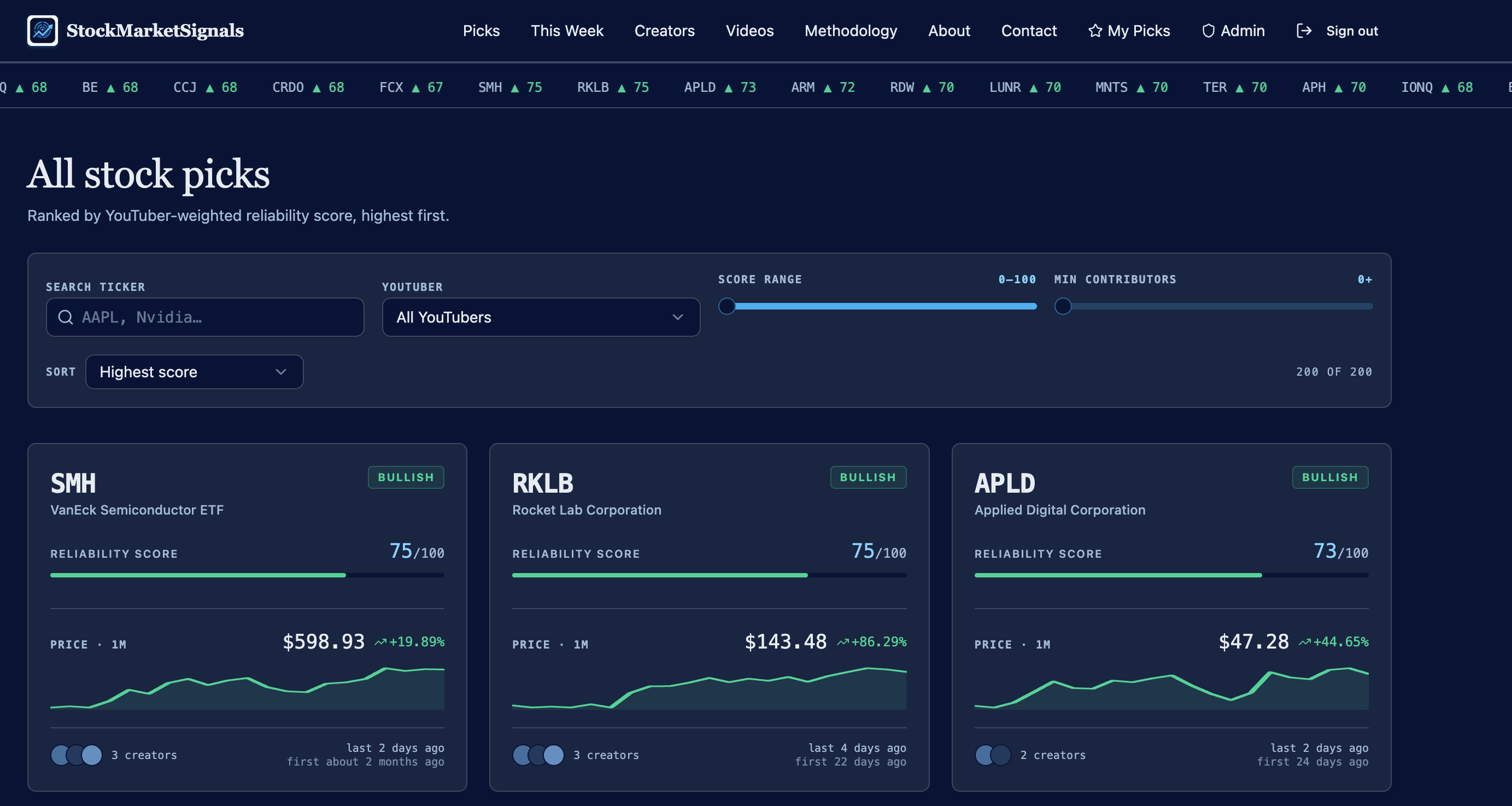Click RKLB 75 in the ticker tape
The width and height of the screenshot is (1512, 806).
pyautogui.click(x=613, y=87)
